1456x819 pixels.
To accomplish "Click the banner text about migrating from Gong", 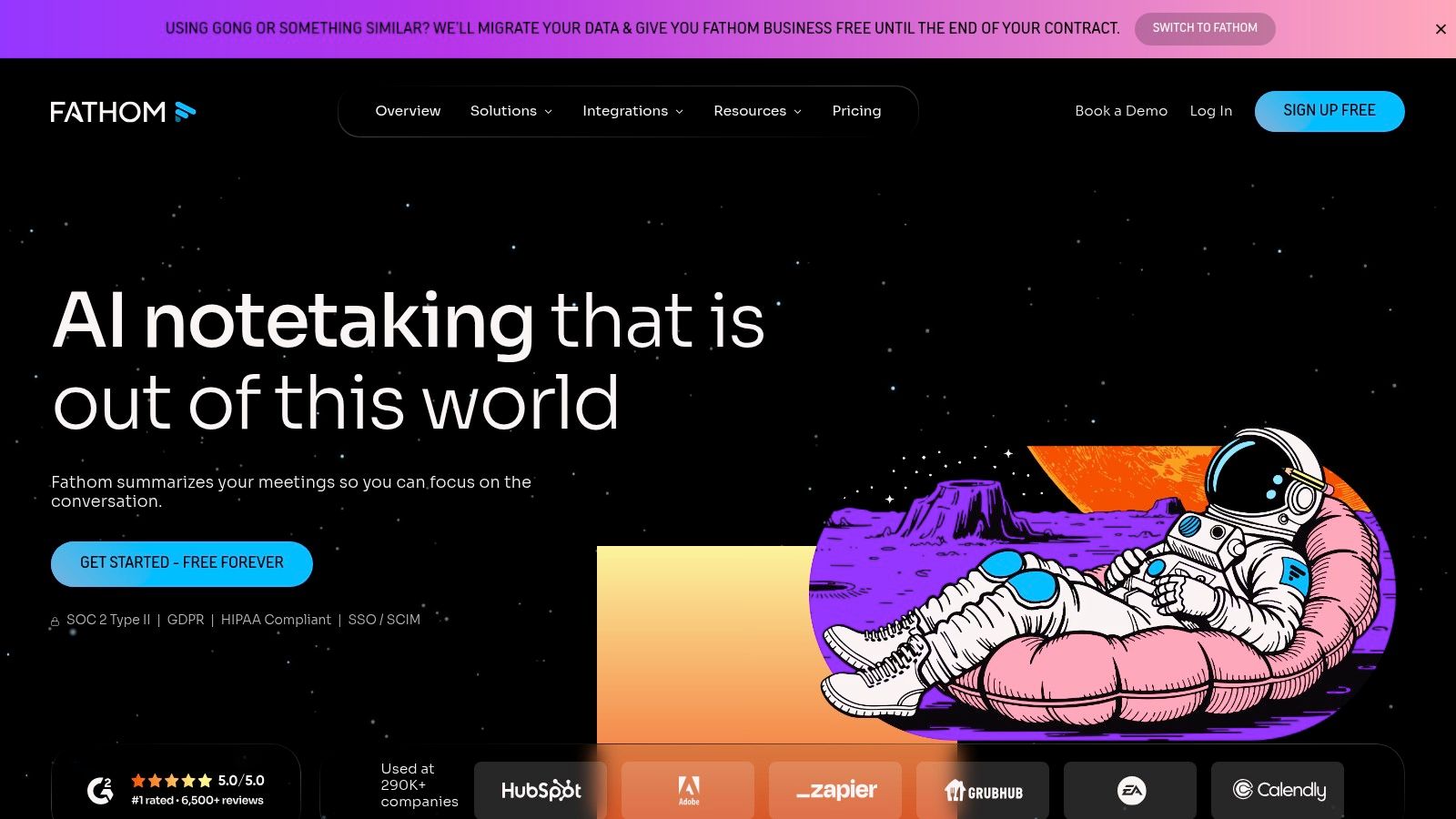I will [642, 28].
